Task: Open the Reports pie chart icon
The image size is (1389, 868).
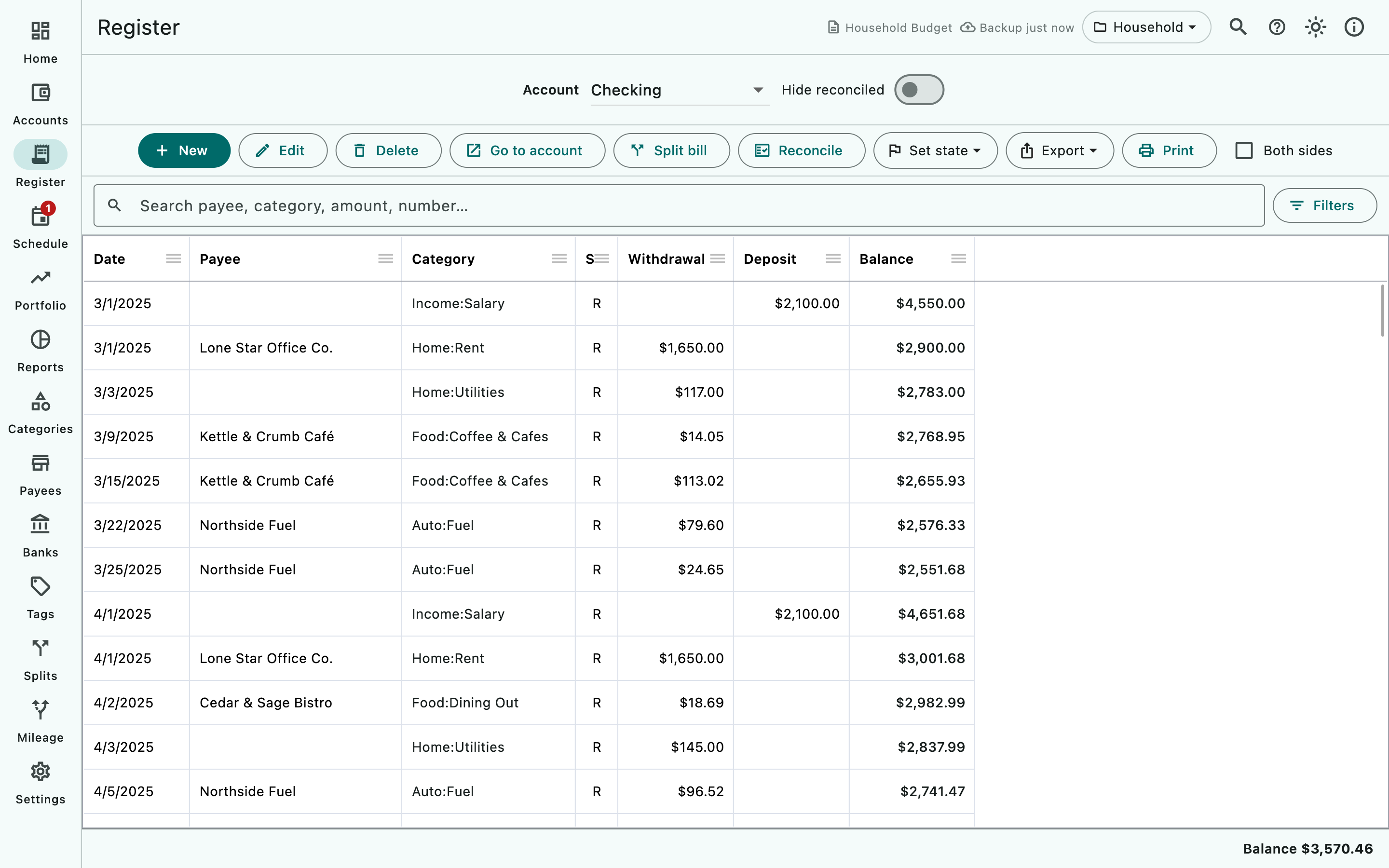Action: [x=40, y=339]
